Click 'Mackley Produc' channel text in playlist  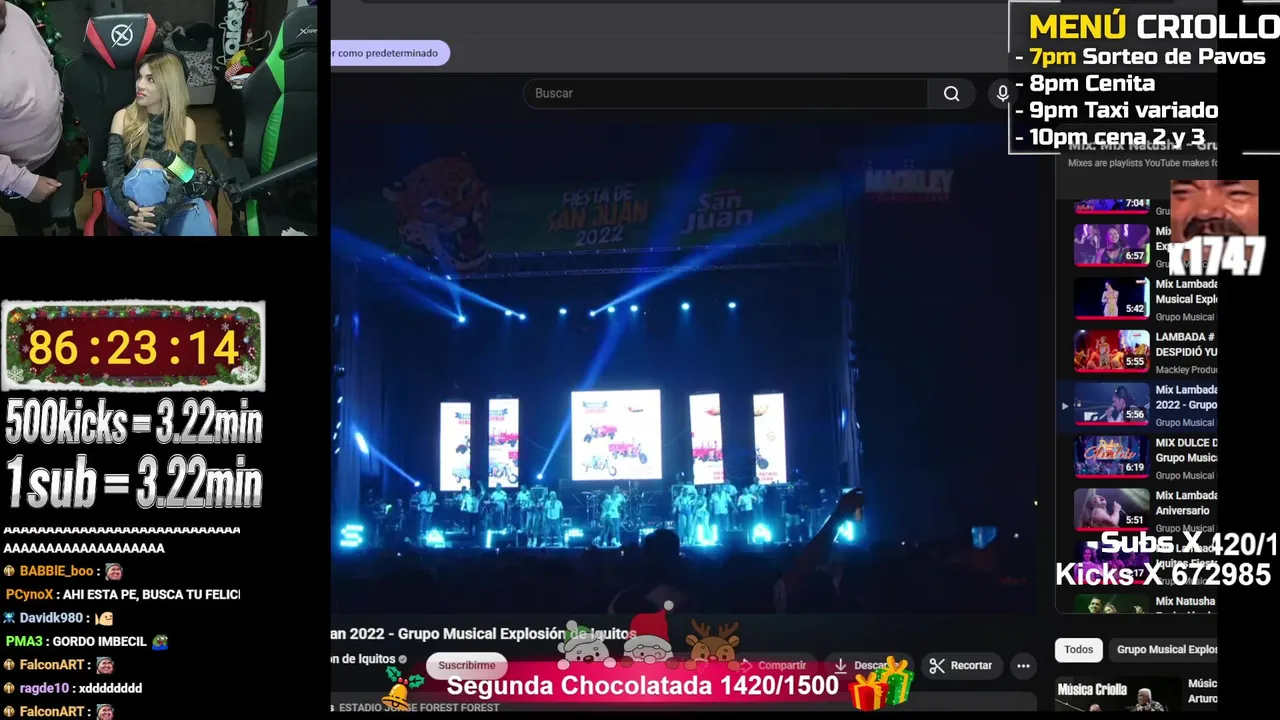click(1186, 370)
